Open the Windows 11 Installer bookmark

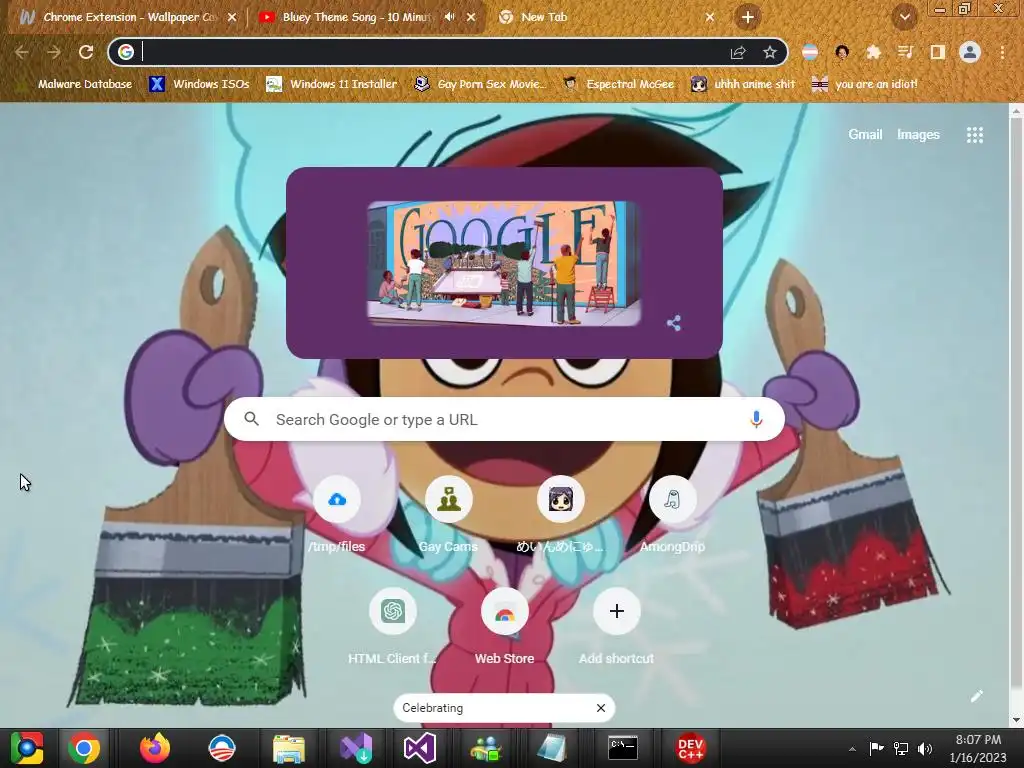click(x=332, y=84)
